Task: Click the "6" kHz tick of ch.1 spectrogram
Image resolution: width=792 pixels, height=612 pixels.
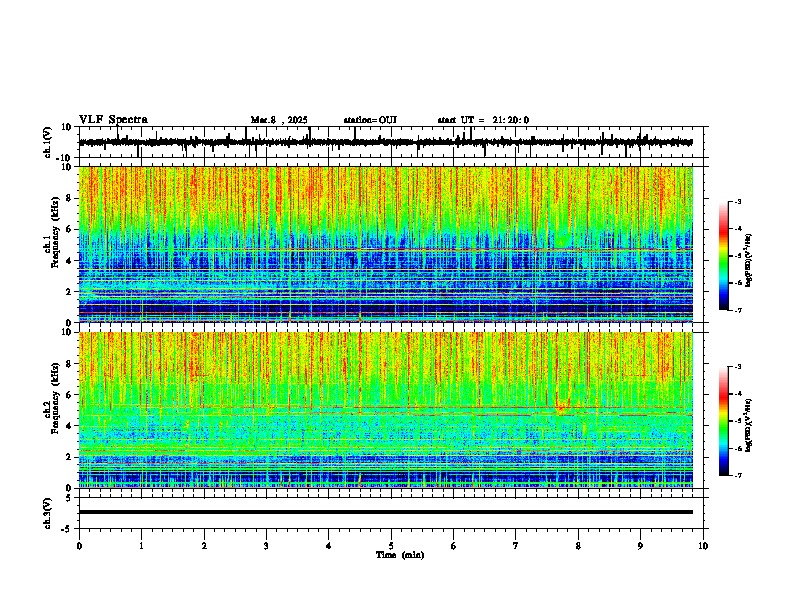Action: click(x=70, y=229)
